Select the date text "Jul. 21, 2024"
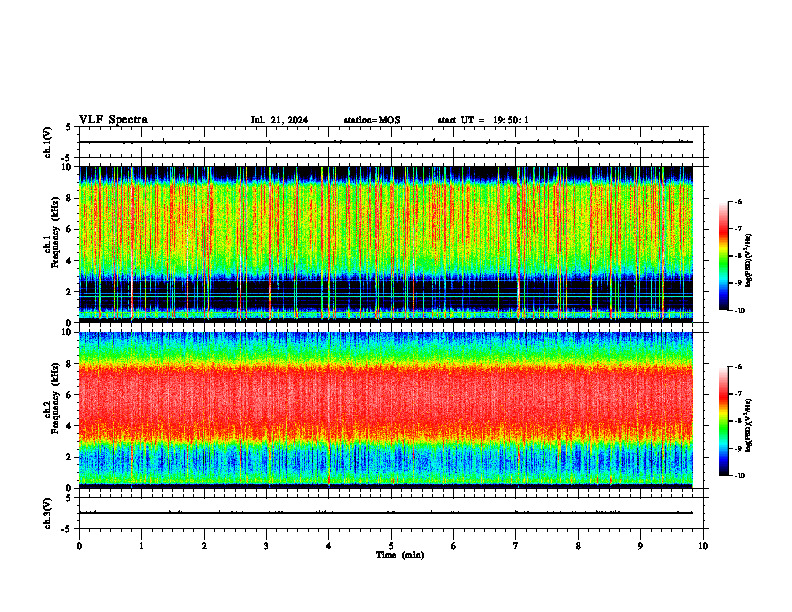The width and height of the screenshot is (792, 612). pos(279,120)
